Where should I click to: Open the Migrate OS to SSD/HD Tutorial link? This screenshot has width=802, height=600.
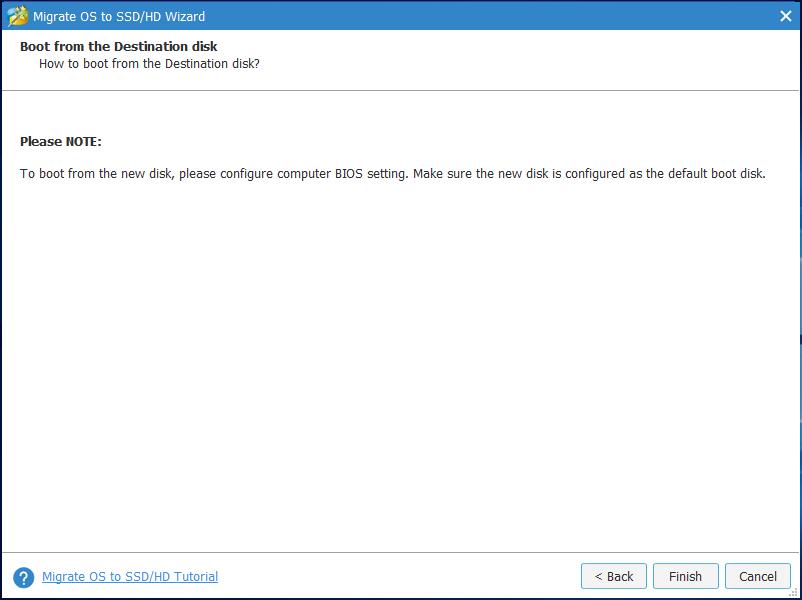[130, 576]
